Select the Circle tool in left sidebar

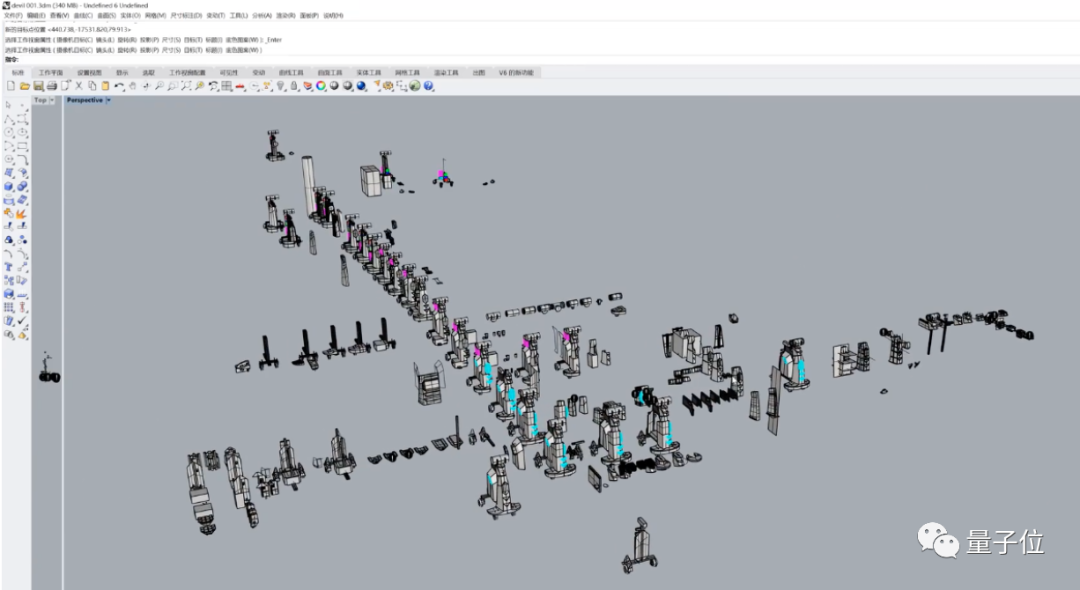click(8, 131)
